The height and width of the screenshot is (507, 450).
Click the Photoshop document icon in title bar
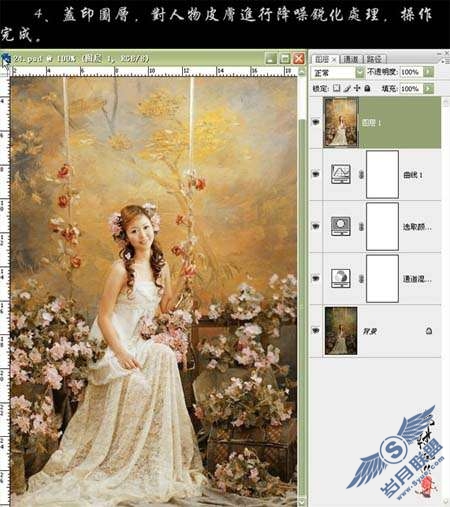pyautogui.click(x=6, y=59)
